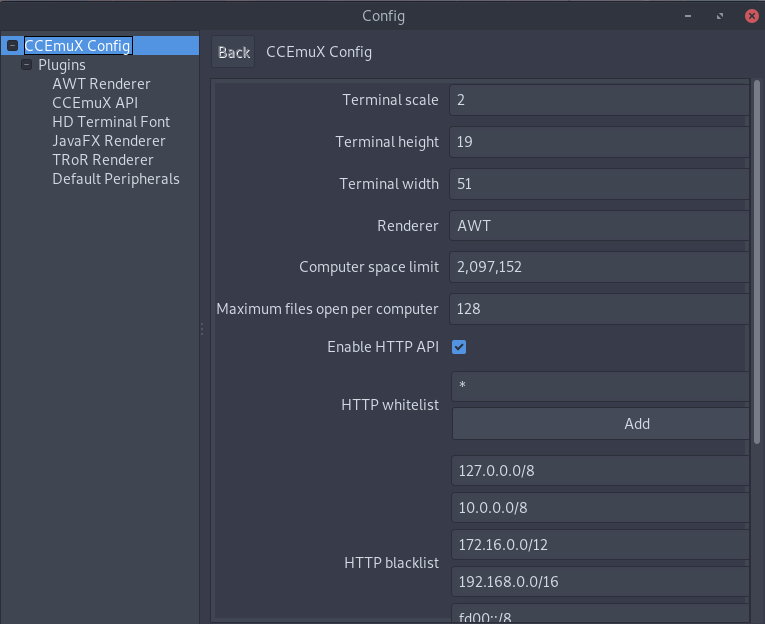Image resolution: width=765 pixels, height=624 pixels.
Task: Click the 10.0.0.0/8 blacklist entry
Action: pos(601,508)
